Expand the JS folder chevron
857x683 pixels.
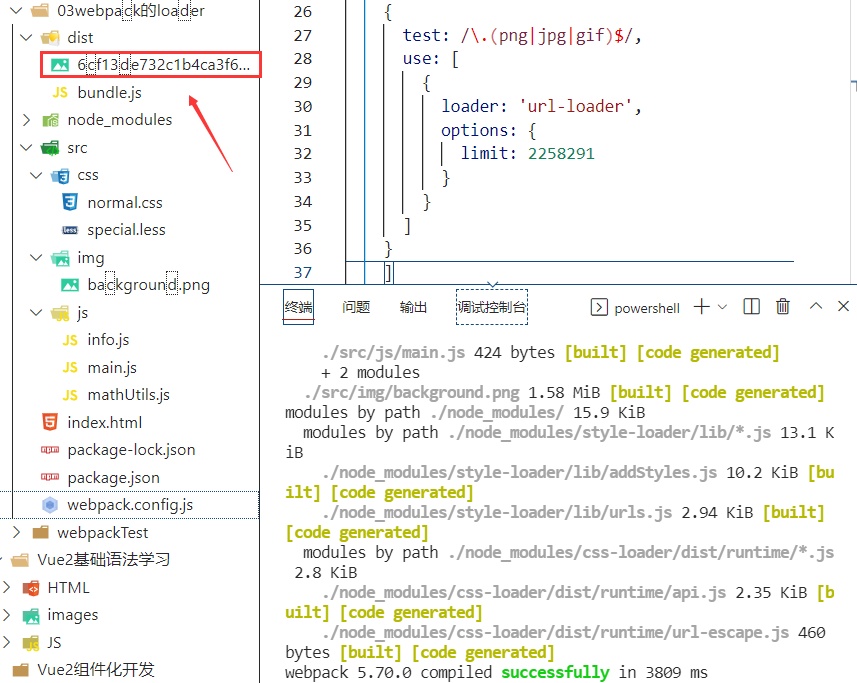(x=7, y=642)
